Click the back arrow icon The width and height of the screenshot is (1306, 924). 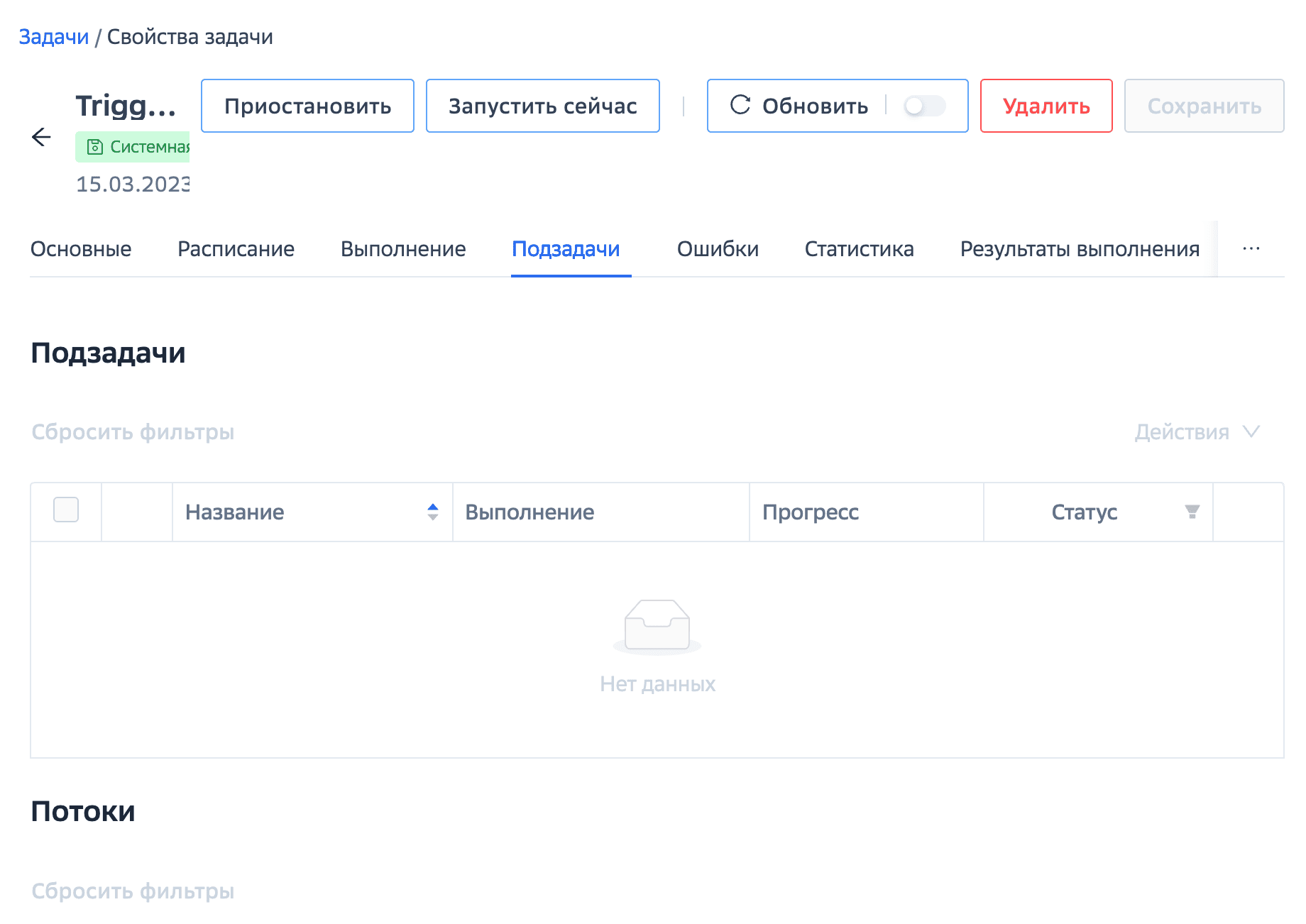pyautogui.click(x=42, y=137)
